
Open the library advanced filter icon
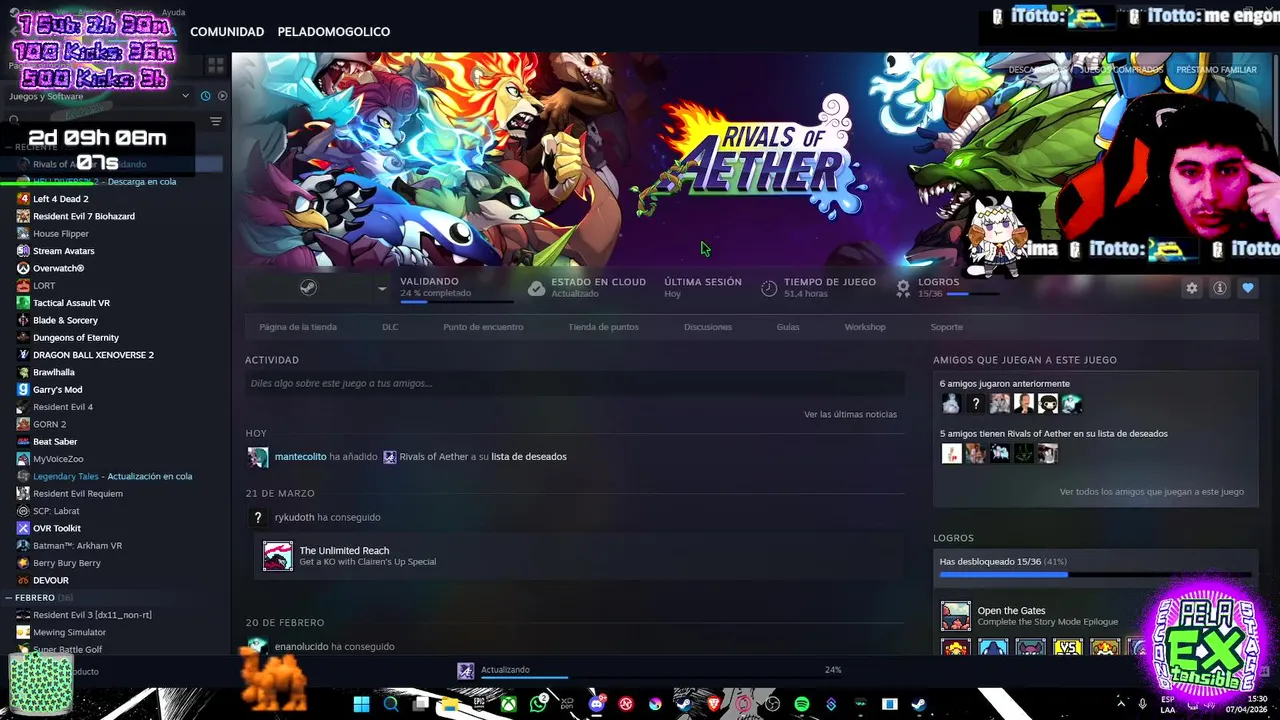215,121
